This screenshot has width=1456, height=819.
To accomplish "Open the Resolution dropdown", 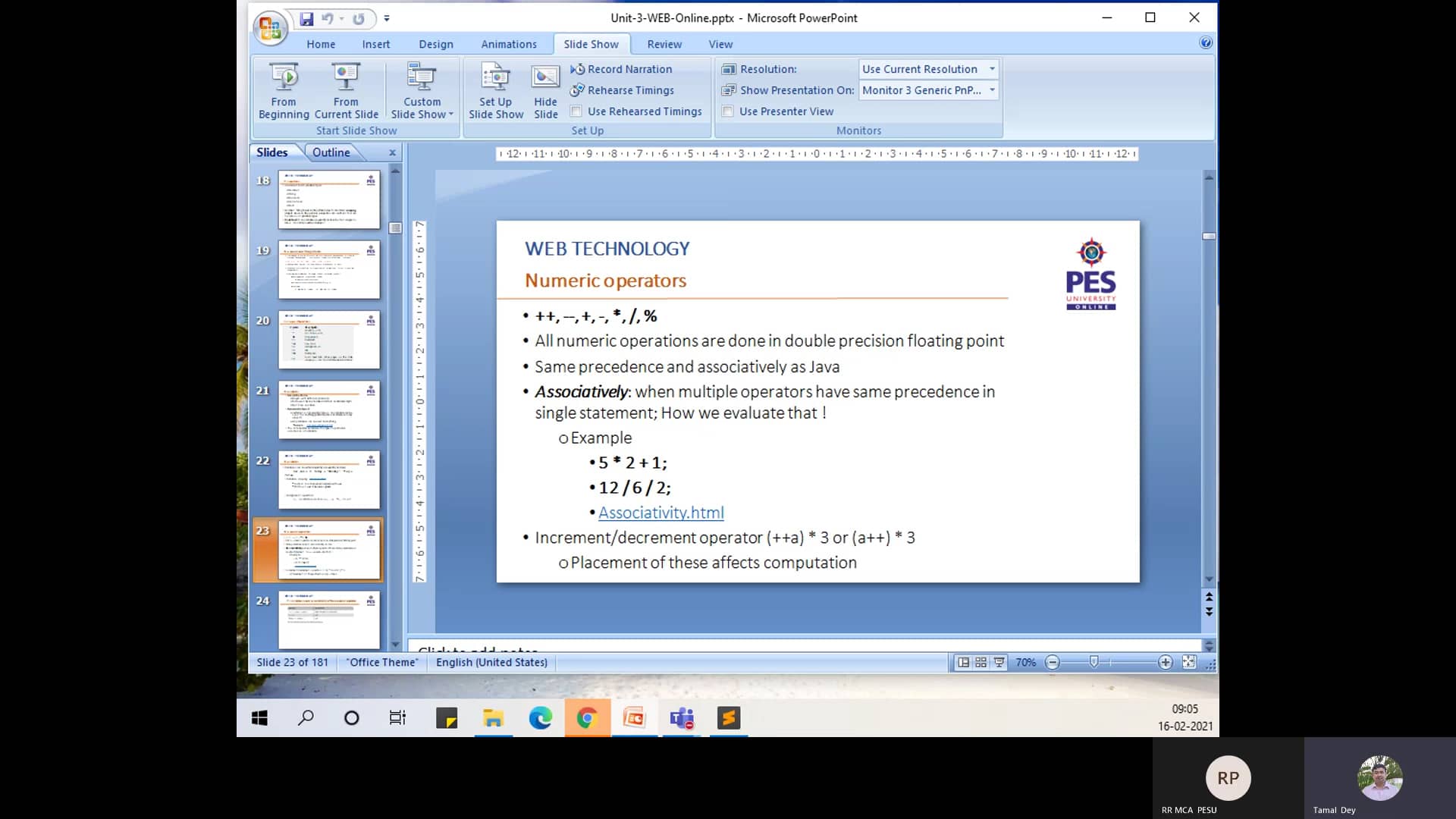I will point(993,68).
